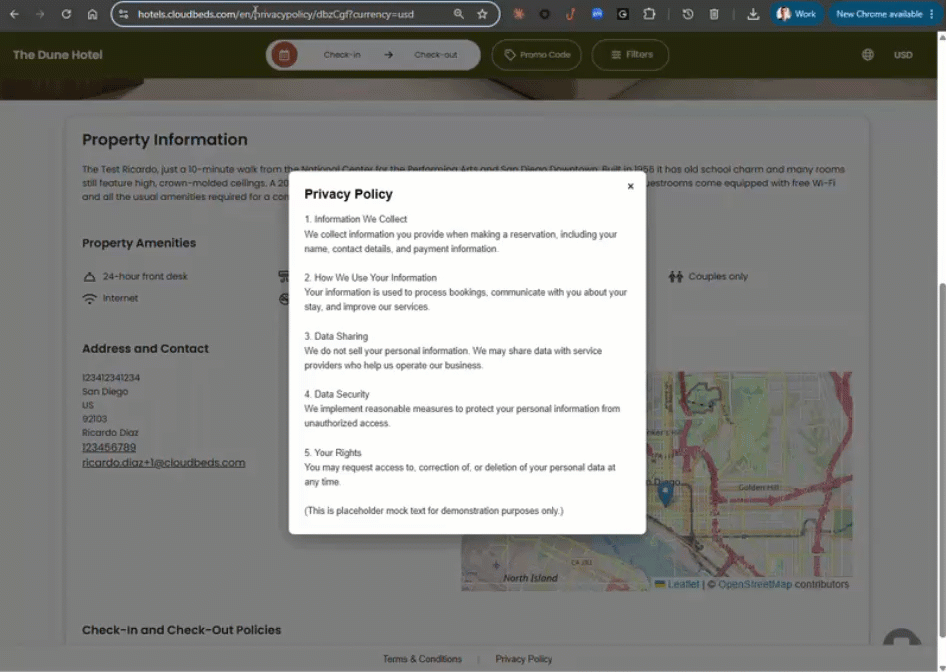Click the San Diego address line

point(105,391)
